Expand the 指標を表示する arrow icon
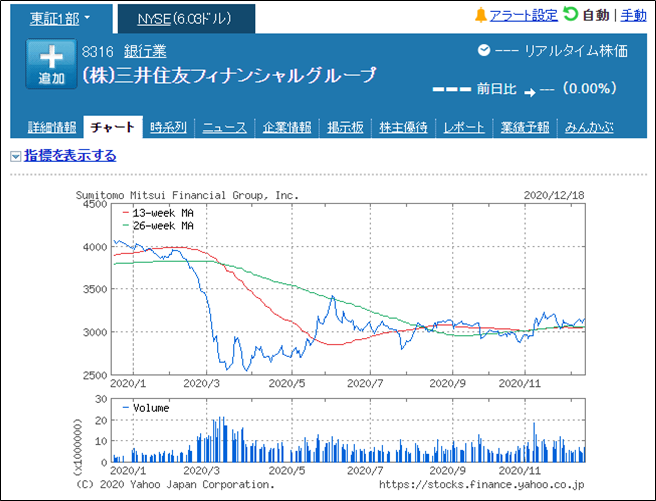This screenshot has width=656, height=501. [x=15, y=156]
